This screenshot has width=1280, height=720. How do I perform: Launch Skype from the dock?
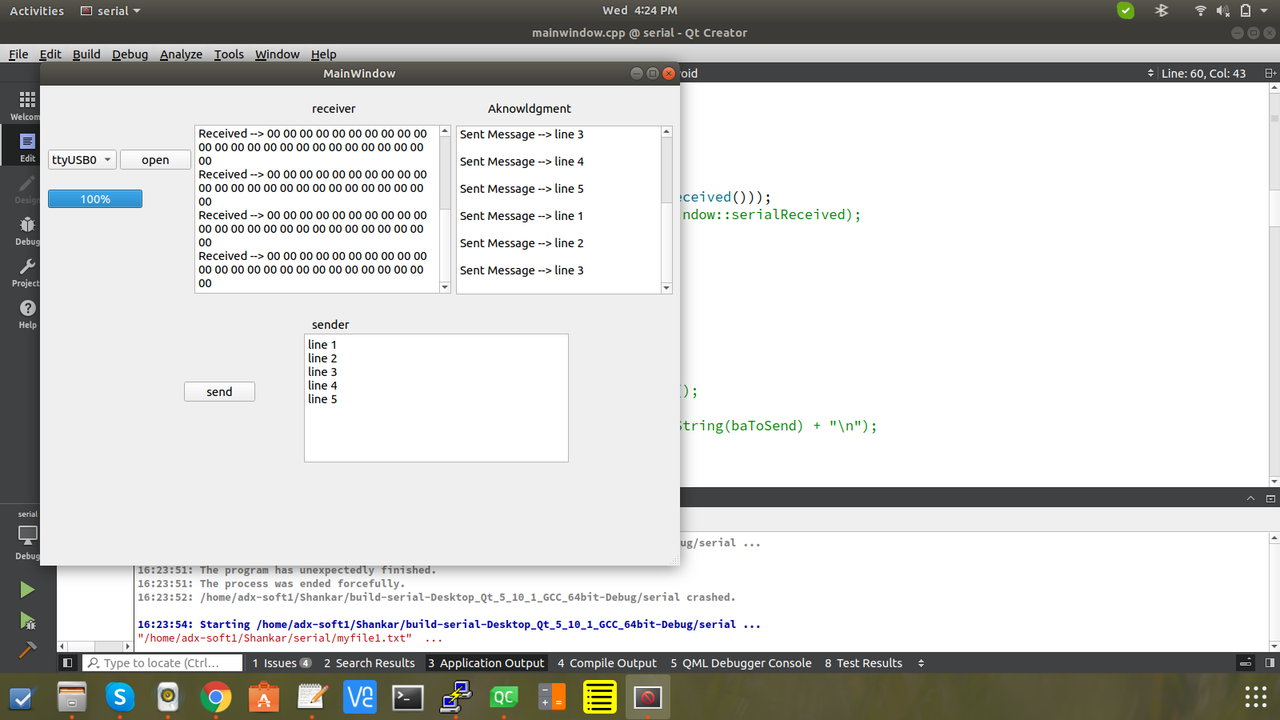[120, 697]
